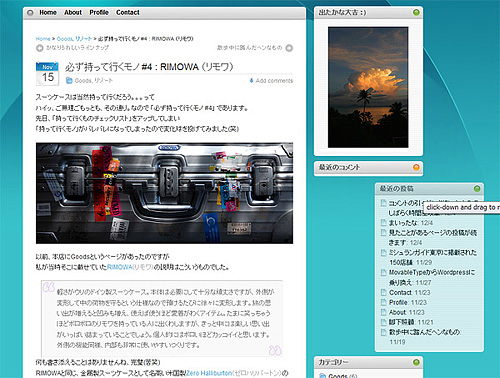Viewport: 500px width, 378px height.
Task: Toggle the green button on sunset photo widget
Action: pyautogui.click(x=416, y=13)
